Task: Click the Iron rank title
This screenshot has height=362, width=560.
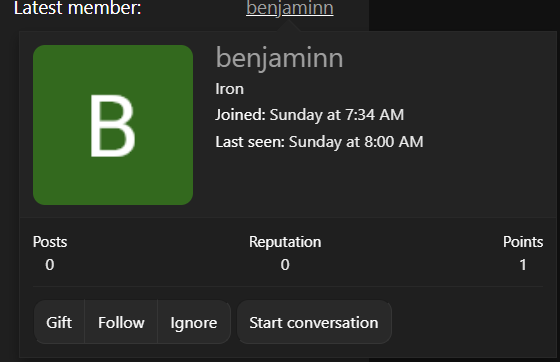Action: [x=229, y=89]
